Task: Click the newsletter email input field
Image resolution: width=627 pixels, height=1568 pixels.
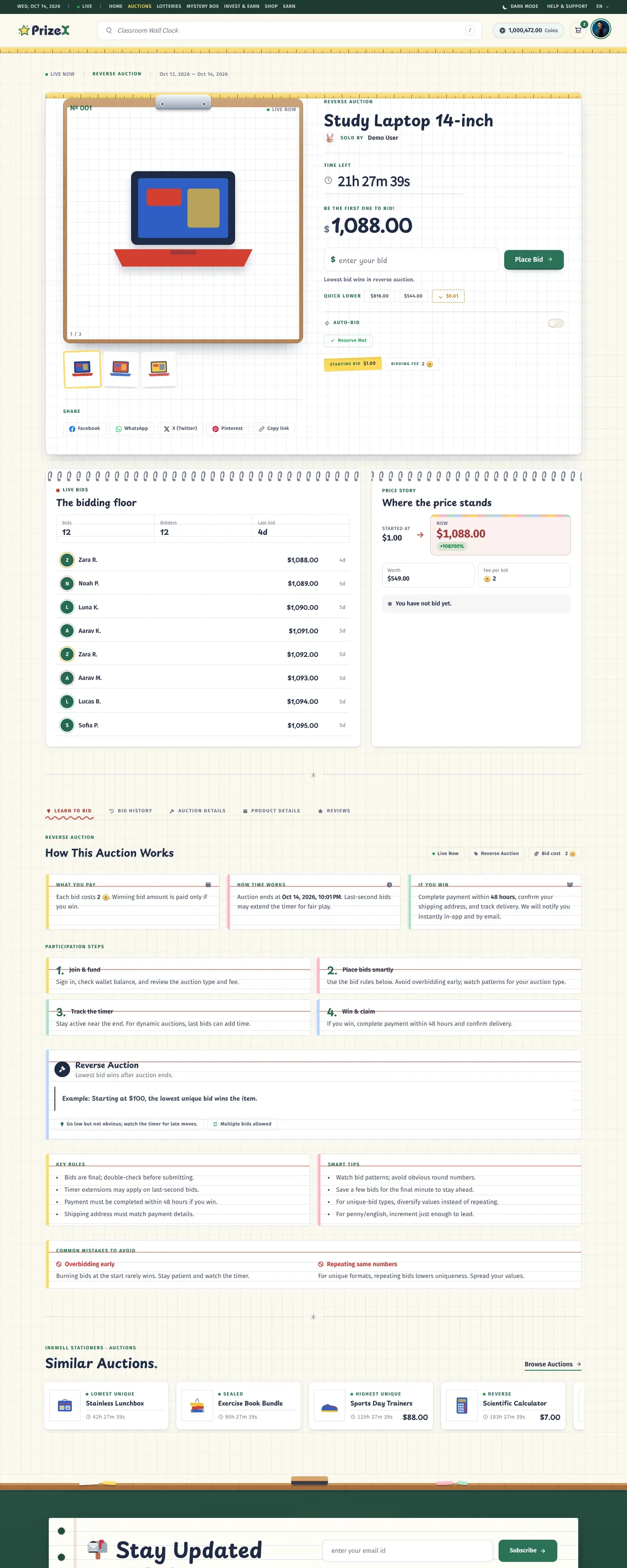Action: click(407, 1551)
